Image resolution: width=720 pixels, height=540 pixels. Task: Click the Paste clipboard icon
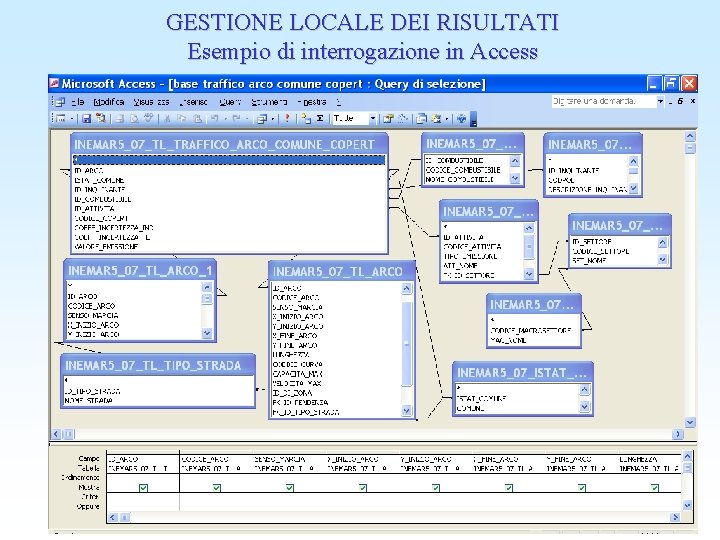(197, 119)
